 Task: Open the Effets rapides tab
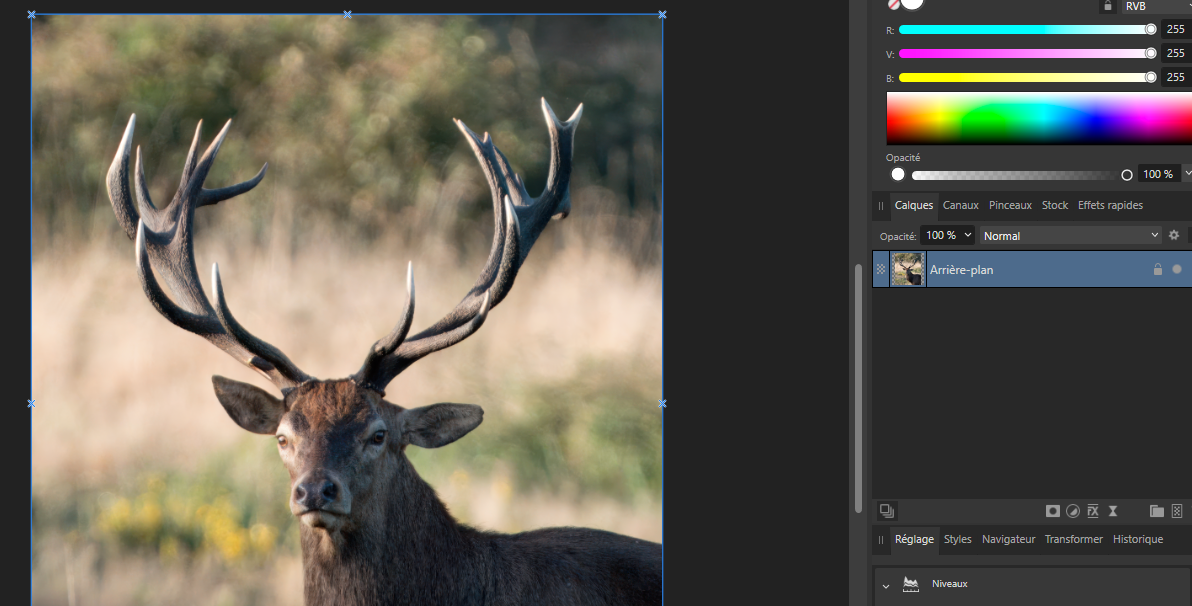(1110, 205)
